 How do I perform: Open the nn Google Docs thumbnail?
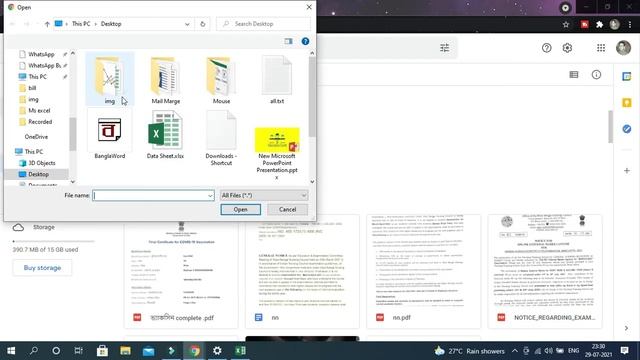point(302,271)
